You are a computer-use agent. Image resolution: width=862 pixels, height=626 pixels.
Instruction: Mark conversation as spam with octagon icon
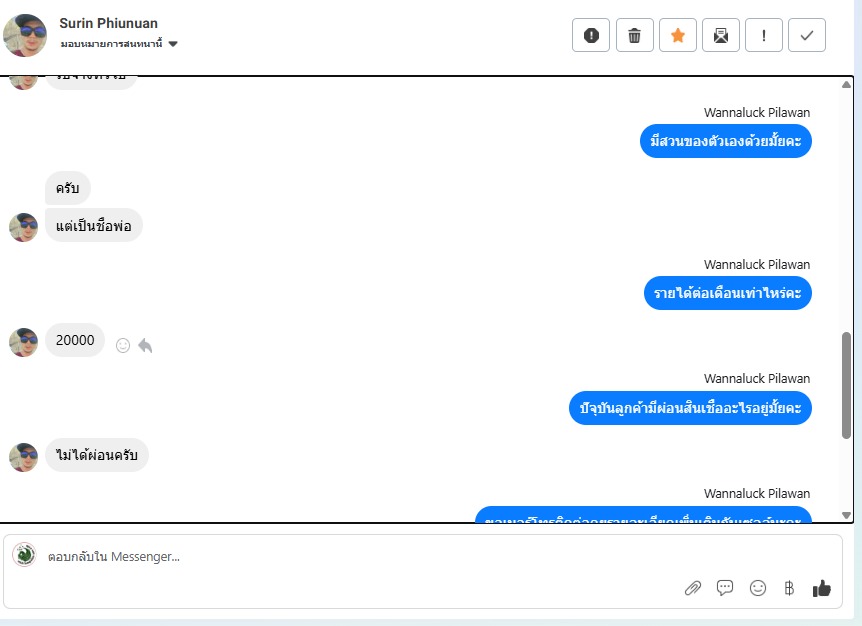pyautogui.click(x=591, y=35)
